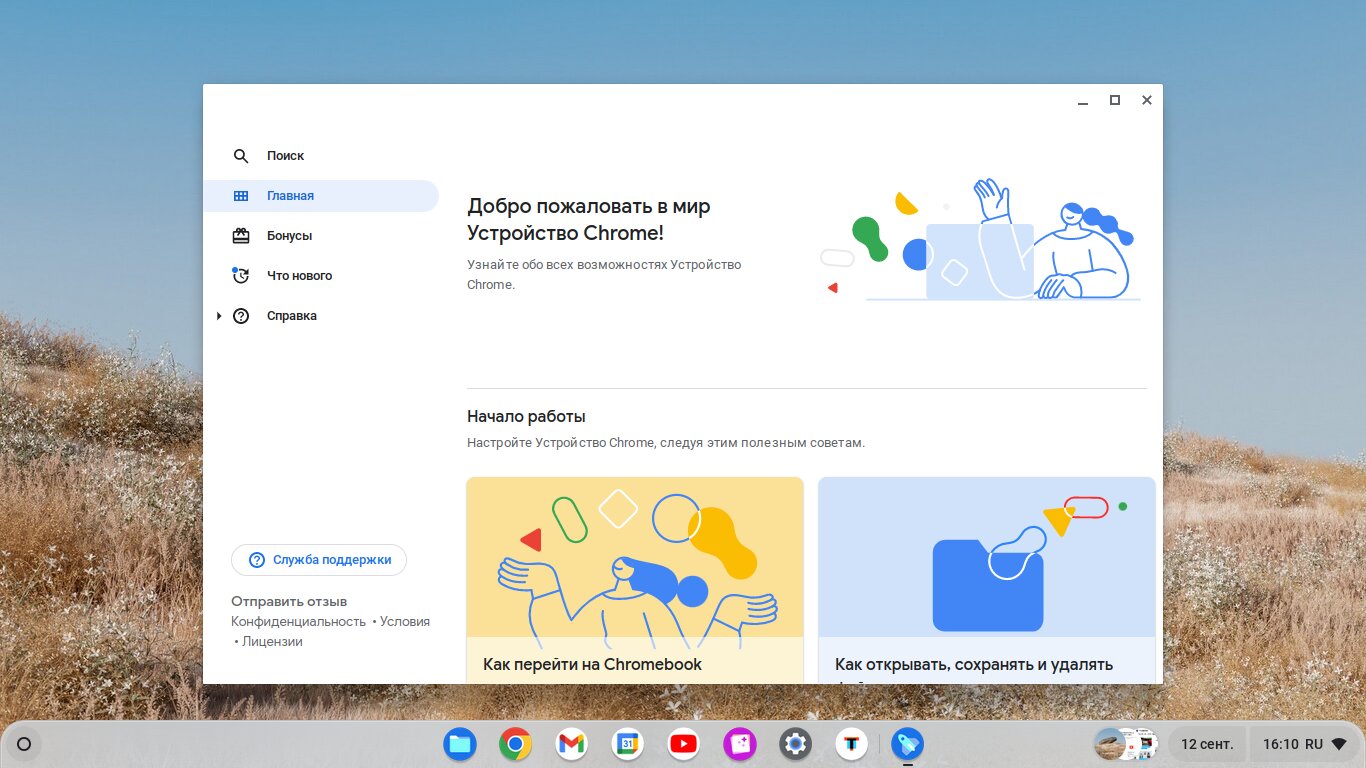Open the Бонусы section
Screen dimensions: 1366x768
321,236
